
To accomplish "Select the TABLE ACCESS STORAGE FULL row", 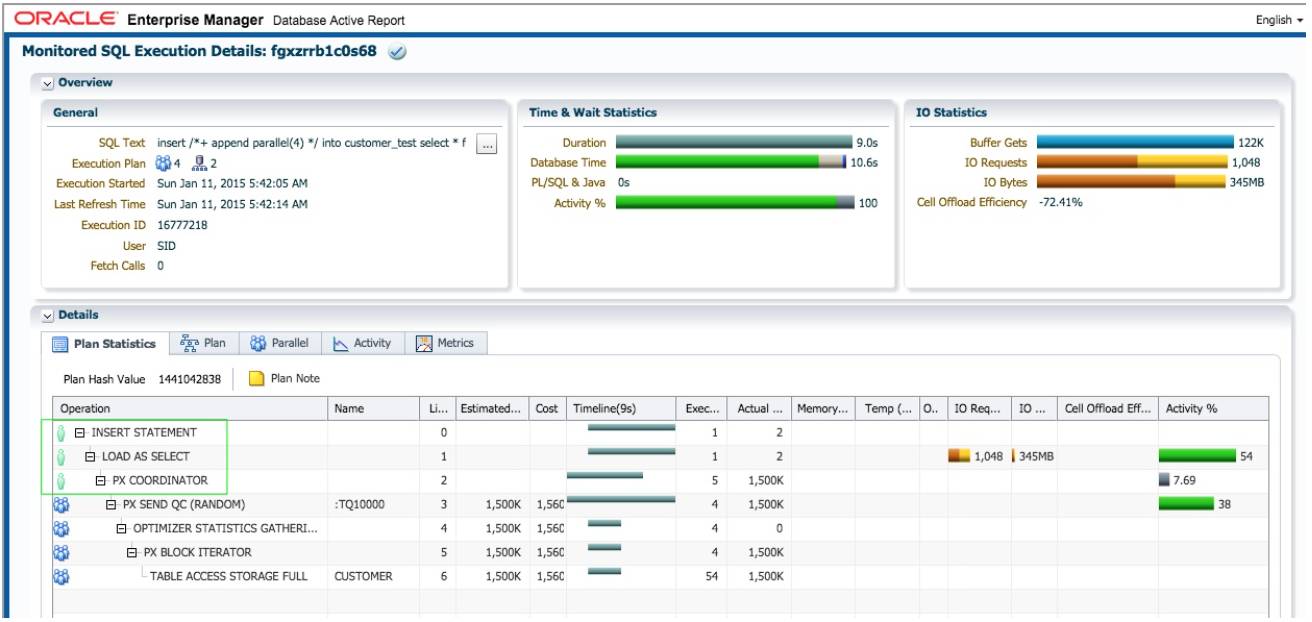I will click(x=660, y=577).
